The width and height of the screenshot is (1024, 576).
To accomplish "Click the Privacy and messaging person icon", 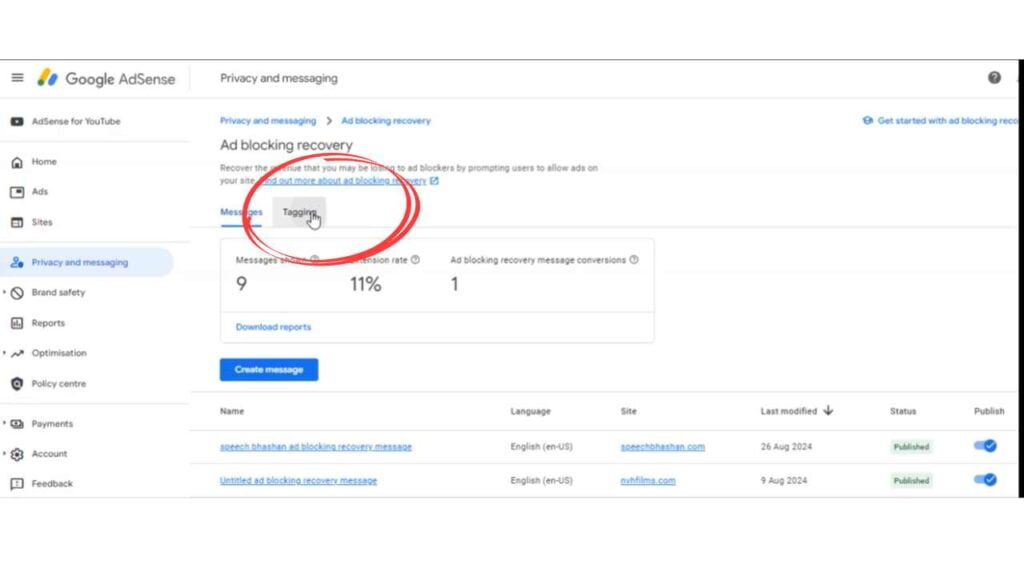I will point(17,263).
